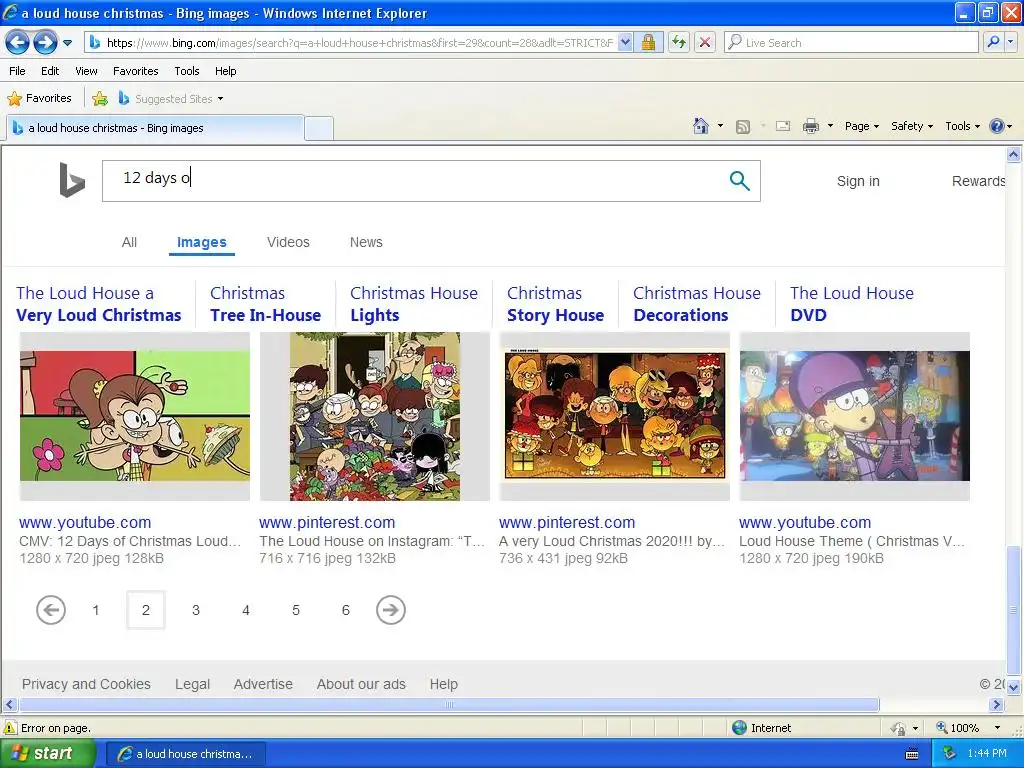The width and height of the screenshot is (1024, 768).
Task: Open the Page command bar menu
Action: [x=861, y=126]
